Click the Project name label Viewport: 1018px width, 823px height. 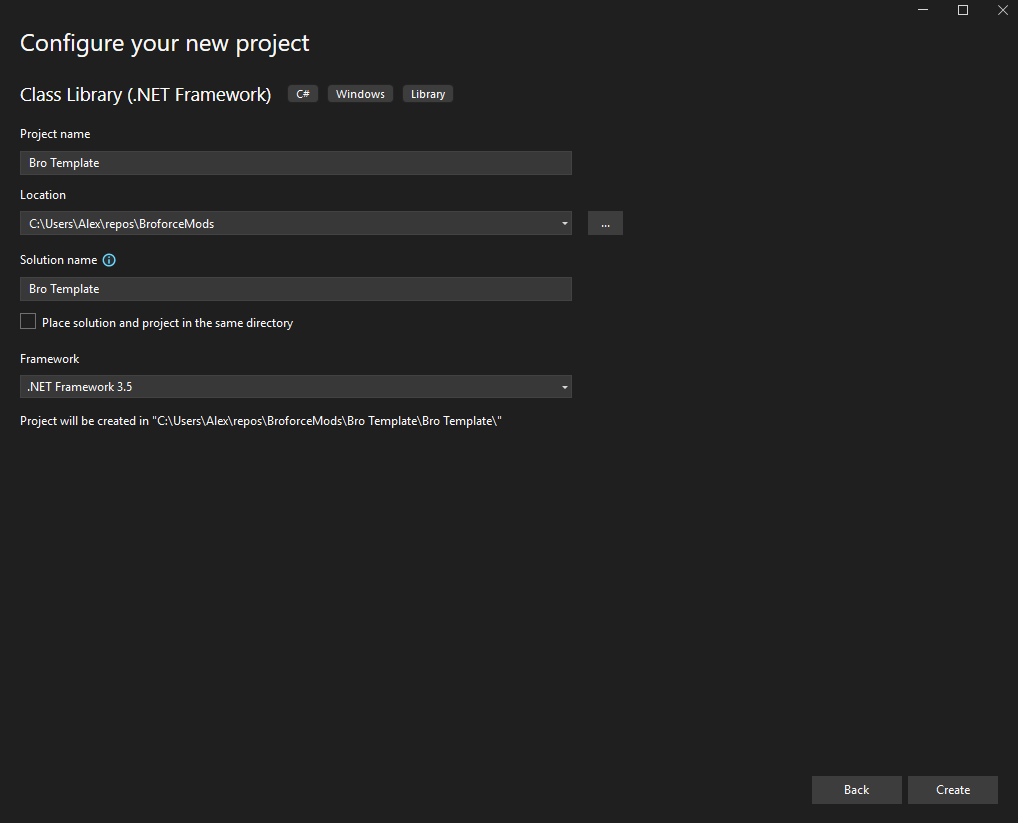(x=55, y=134)
